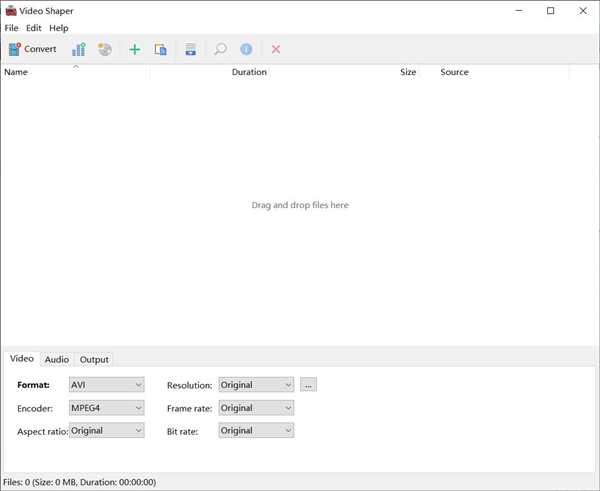Open the Frame rate dropdown
600x491 pixels.
[x=256, y=408]
